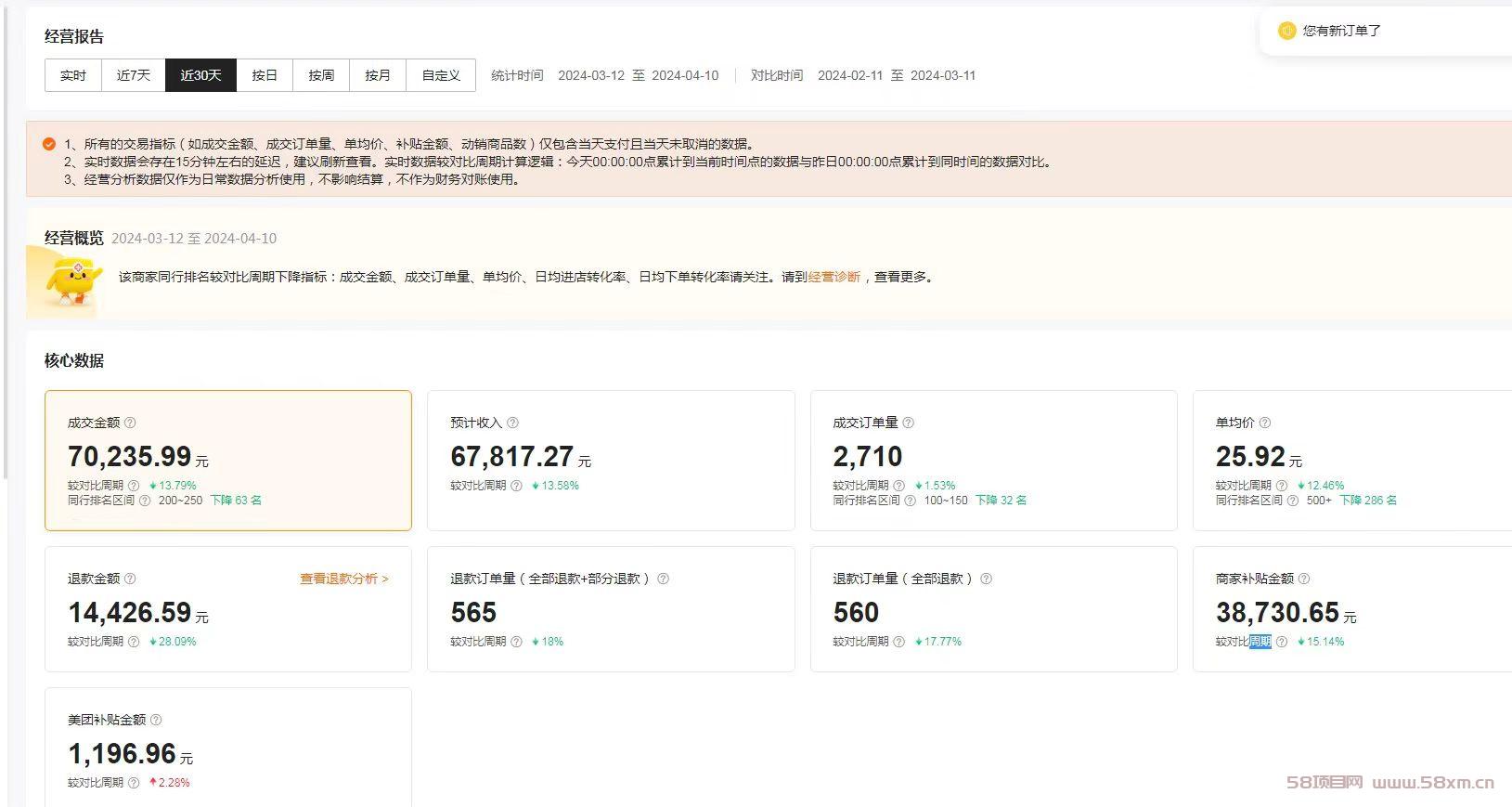Select the 成交订单量 2,710 card
Screen dimensions: 1512x807
click(993, 461)
